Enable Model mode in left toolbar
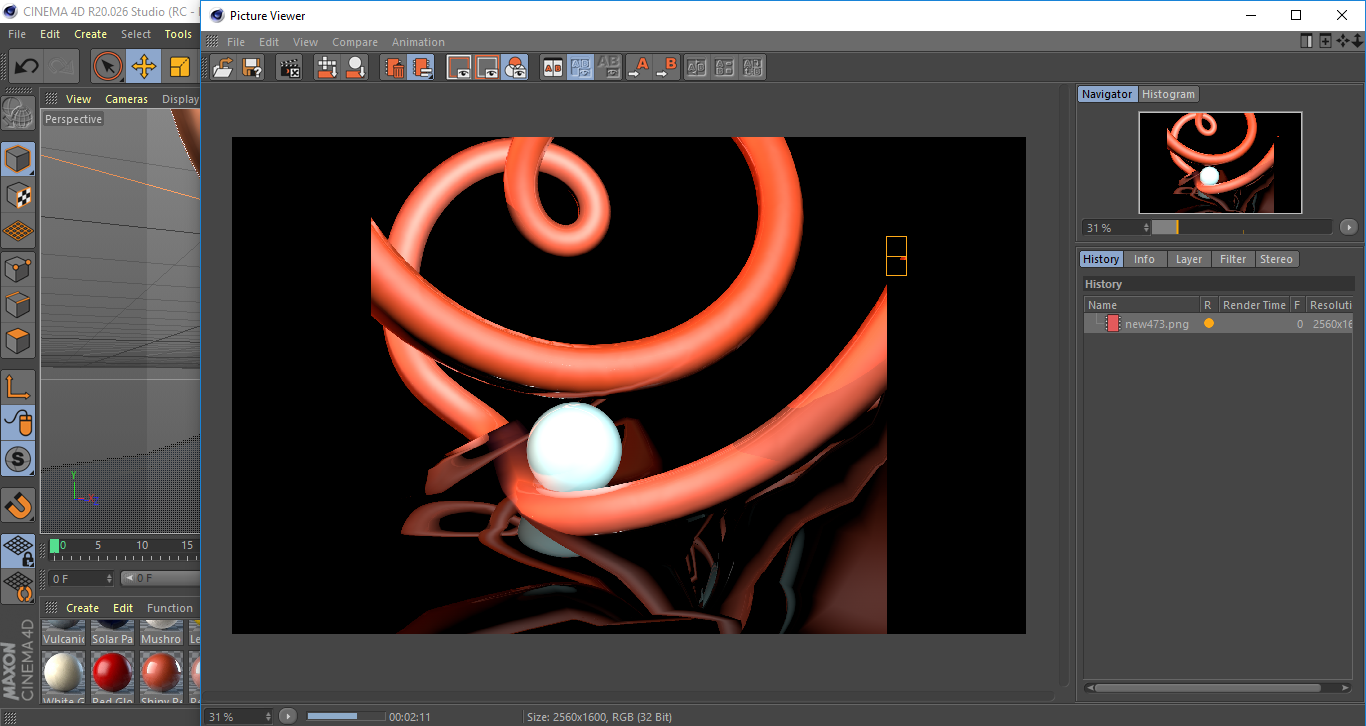This screenshot has width=1366, height=726. pyautogui.click(x=18, y=160)
